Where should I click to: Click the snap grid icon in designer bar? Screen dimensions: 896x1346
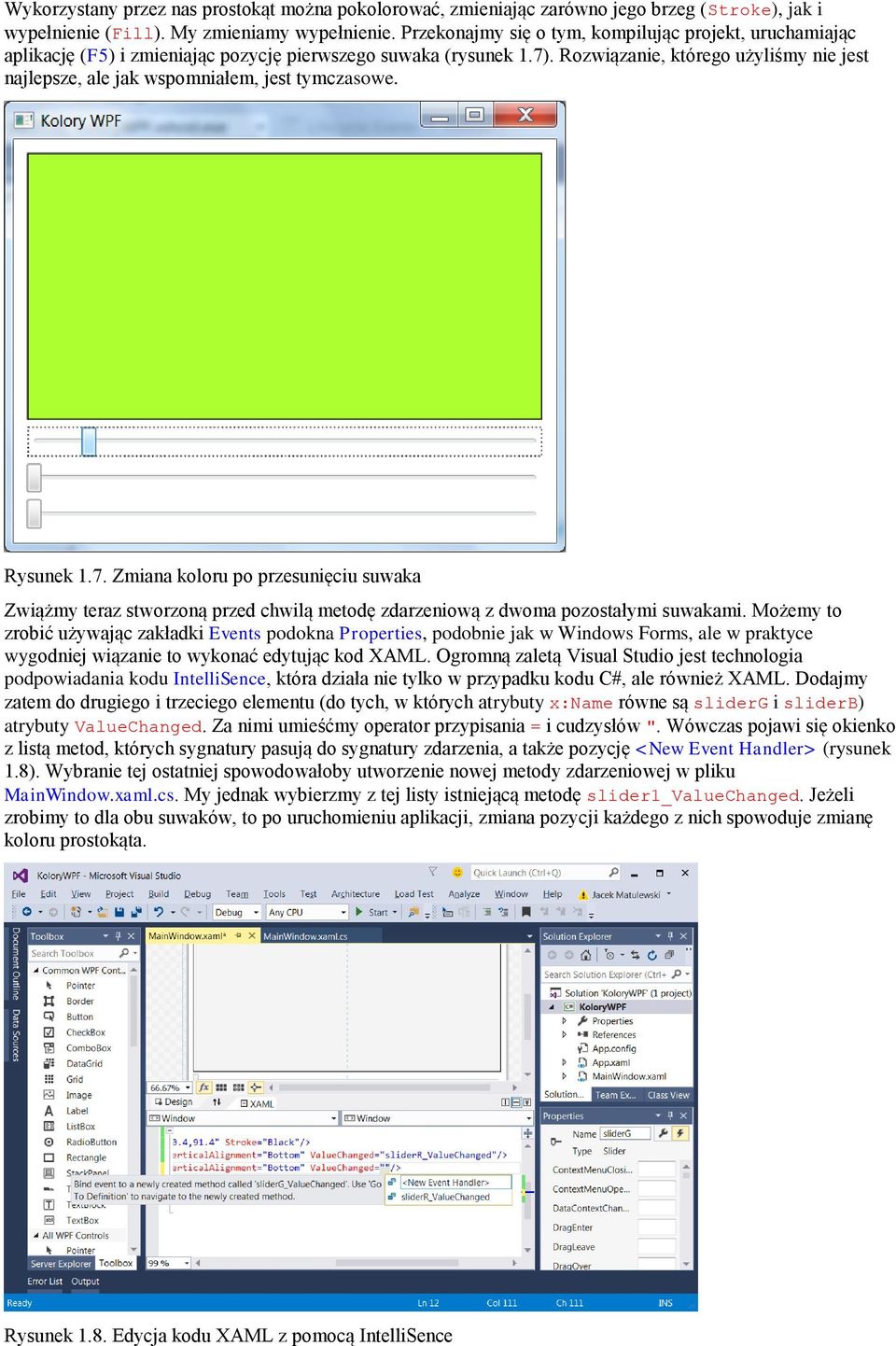click(221, 1087)
